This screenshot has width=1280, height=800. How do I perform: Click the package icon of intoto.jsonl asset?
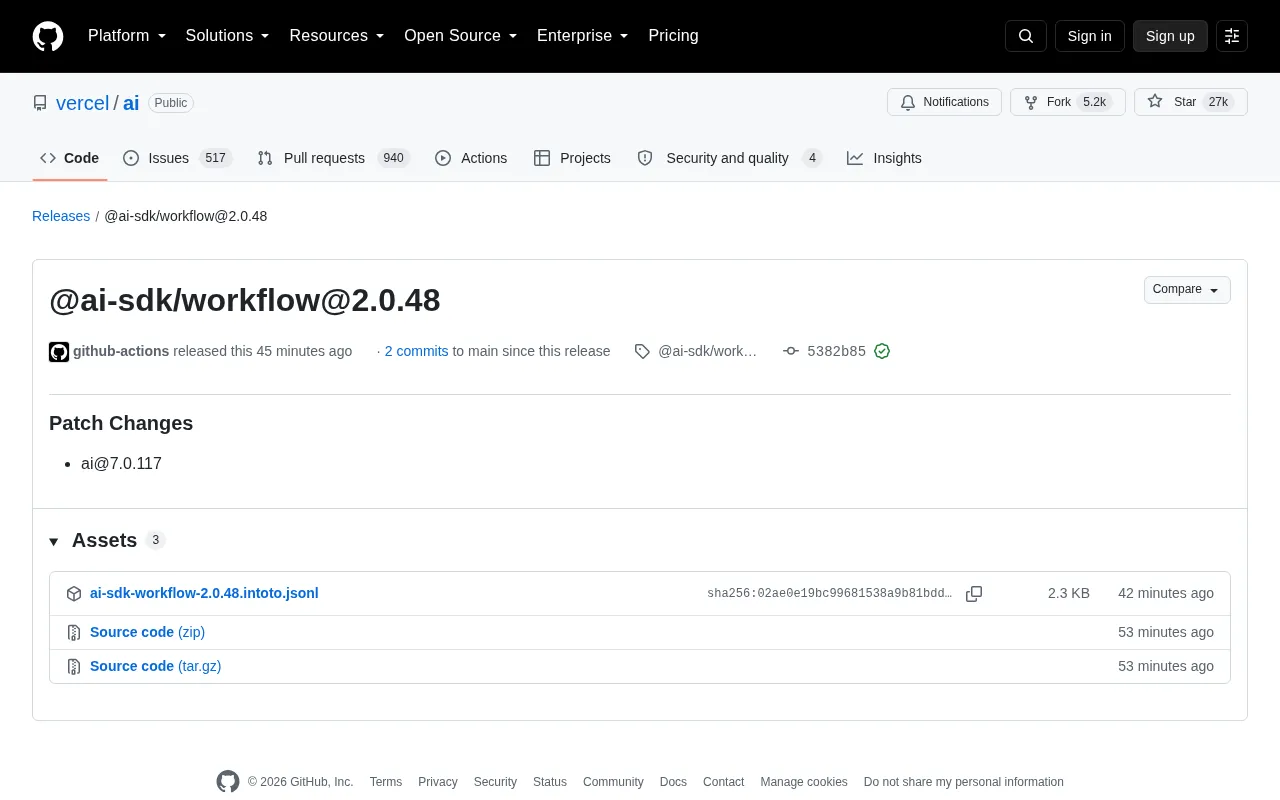click(x=74, y=594)
